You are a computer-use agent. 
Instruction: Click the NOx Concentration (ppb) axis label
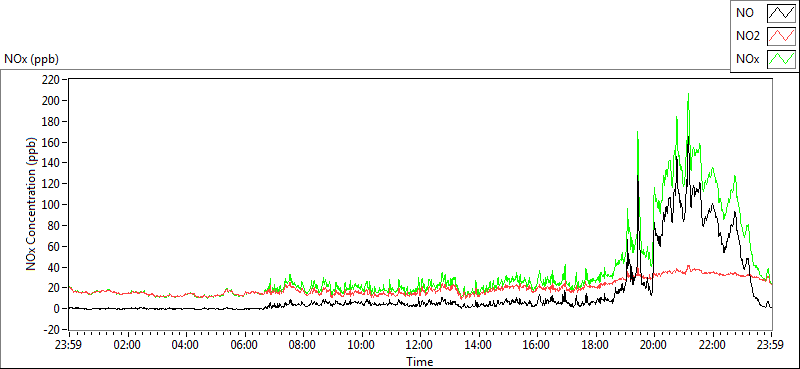[32, 203]
